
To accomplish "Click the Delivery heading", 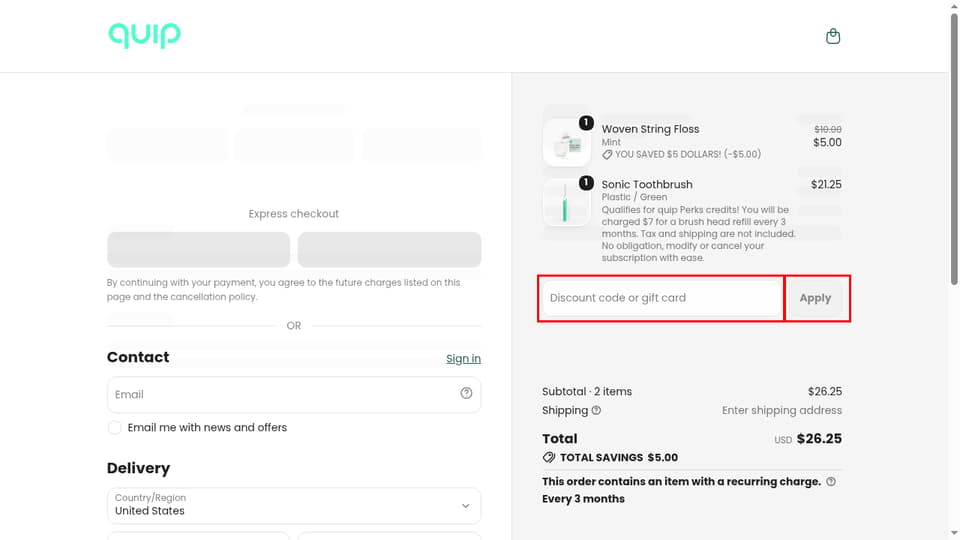I will point(138,468).
